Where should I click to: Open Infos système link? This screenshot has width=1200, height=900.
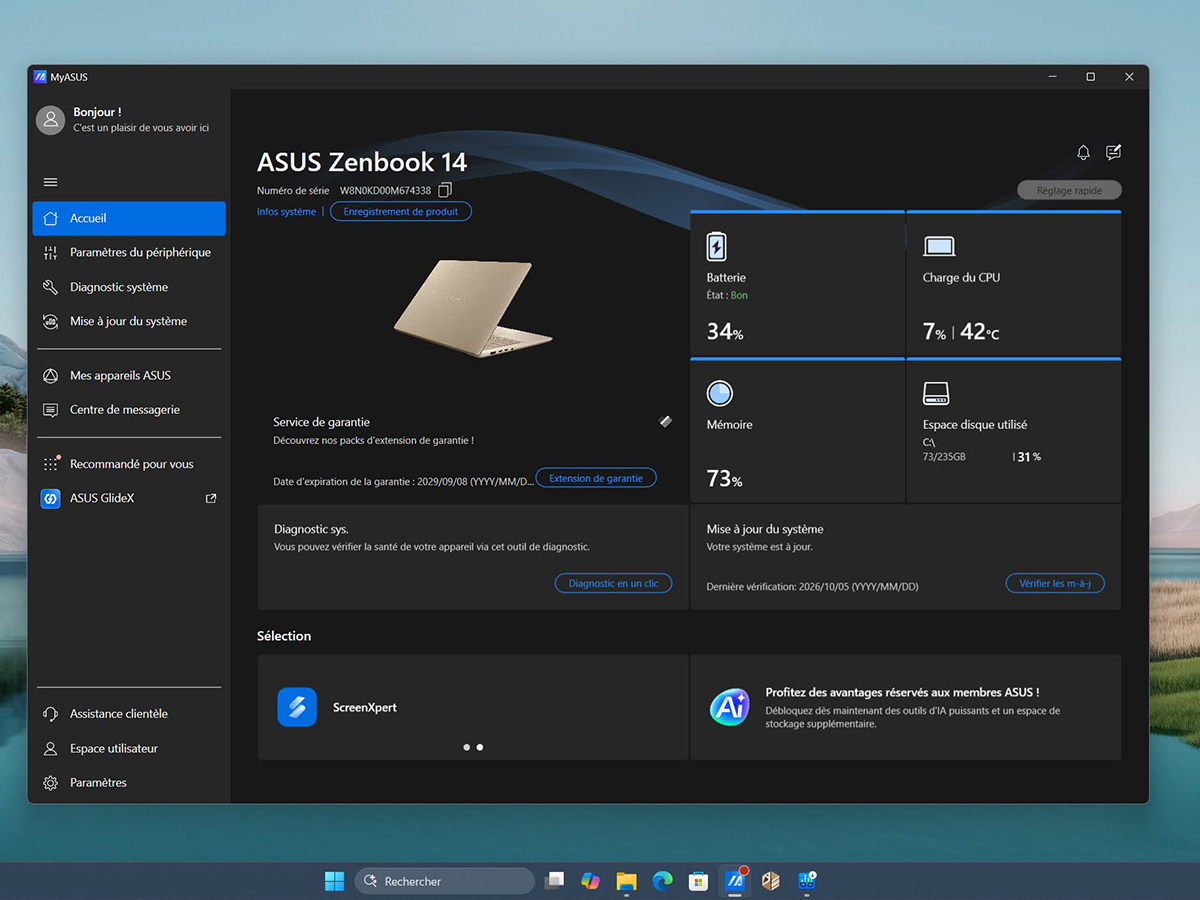click(286, 212)
